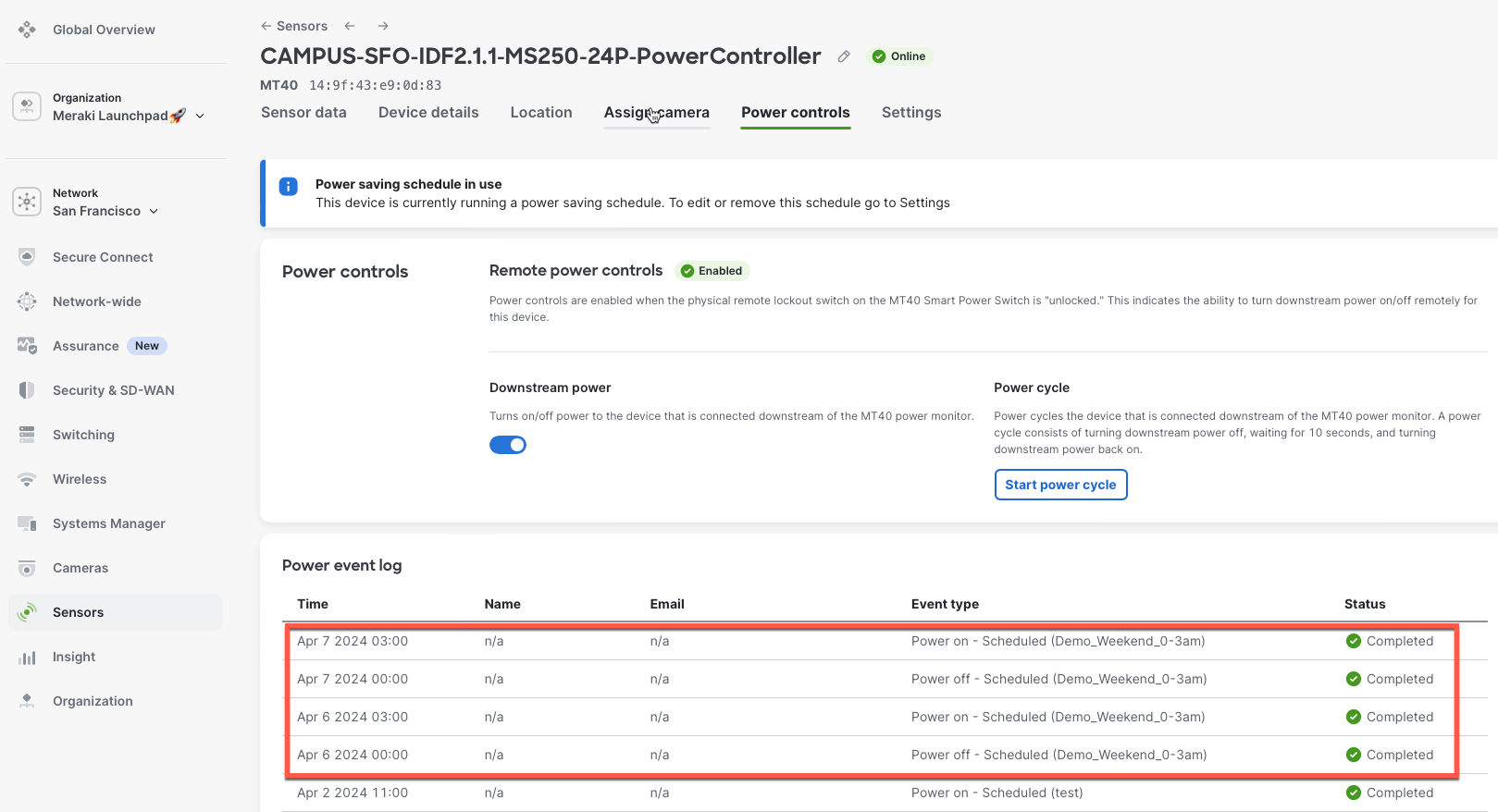Click the Insight bar chart icon
The width and height of the screenshot is (1498, 812).
point(27,657)
